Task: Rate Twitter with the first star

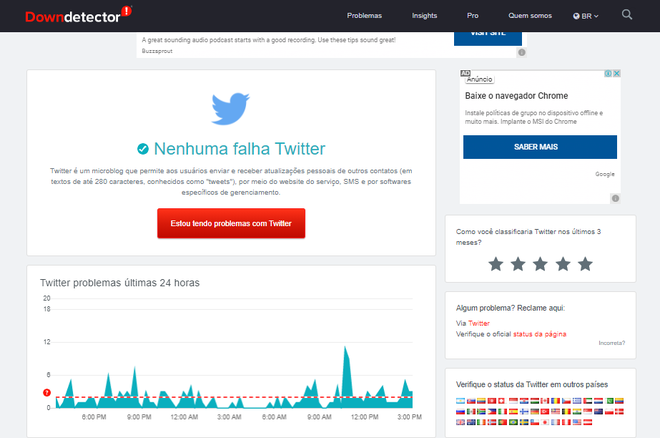Action: coord(496,264)
